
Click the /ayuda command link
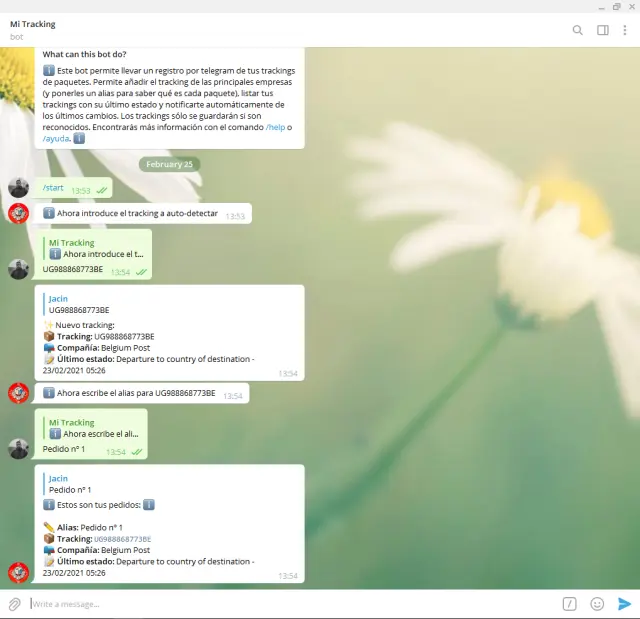tap(57, 139)
